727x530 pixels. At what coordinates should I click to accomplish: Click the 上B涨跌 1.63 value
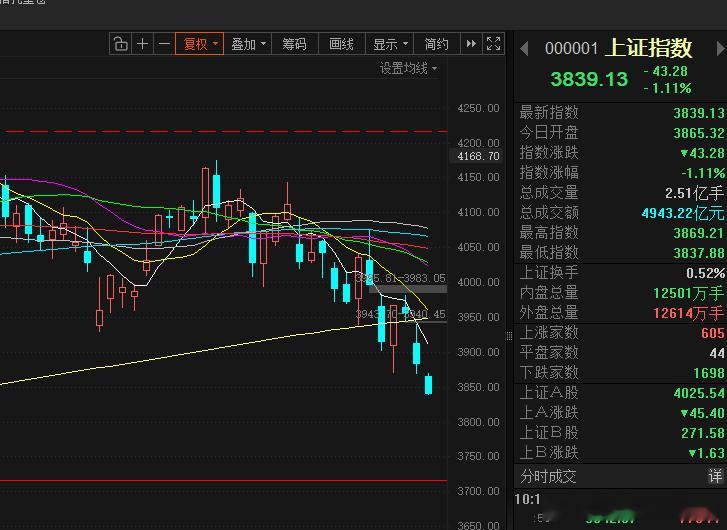tap(707, 453)
